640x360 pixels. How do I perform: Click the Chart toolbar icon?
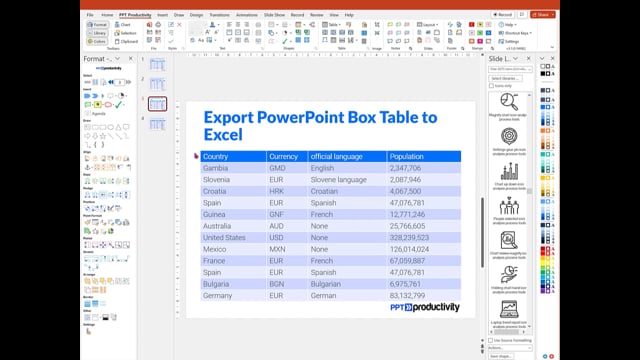[122, 24]
